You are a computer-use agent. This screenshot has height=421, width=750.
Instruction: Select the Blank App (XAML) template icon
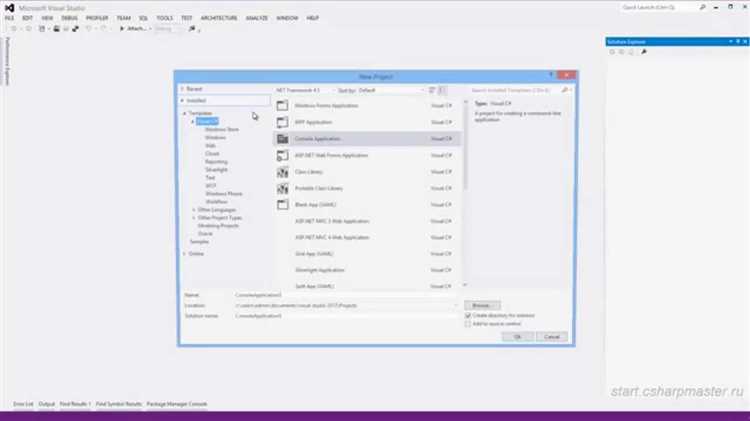[x=283, y=205]
